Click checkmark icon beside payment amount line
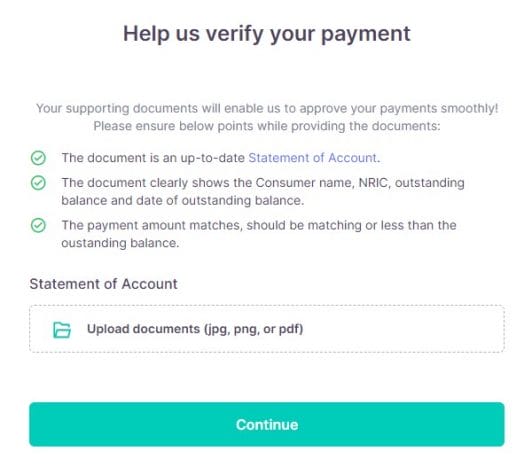The width and height of the screenshot is (532, 474). tap(38, 226)
